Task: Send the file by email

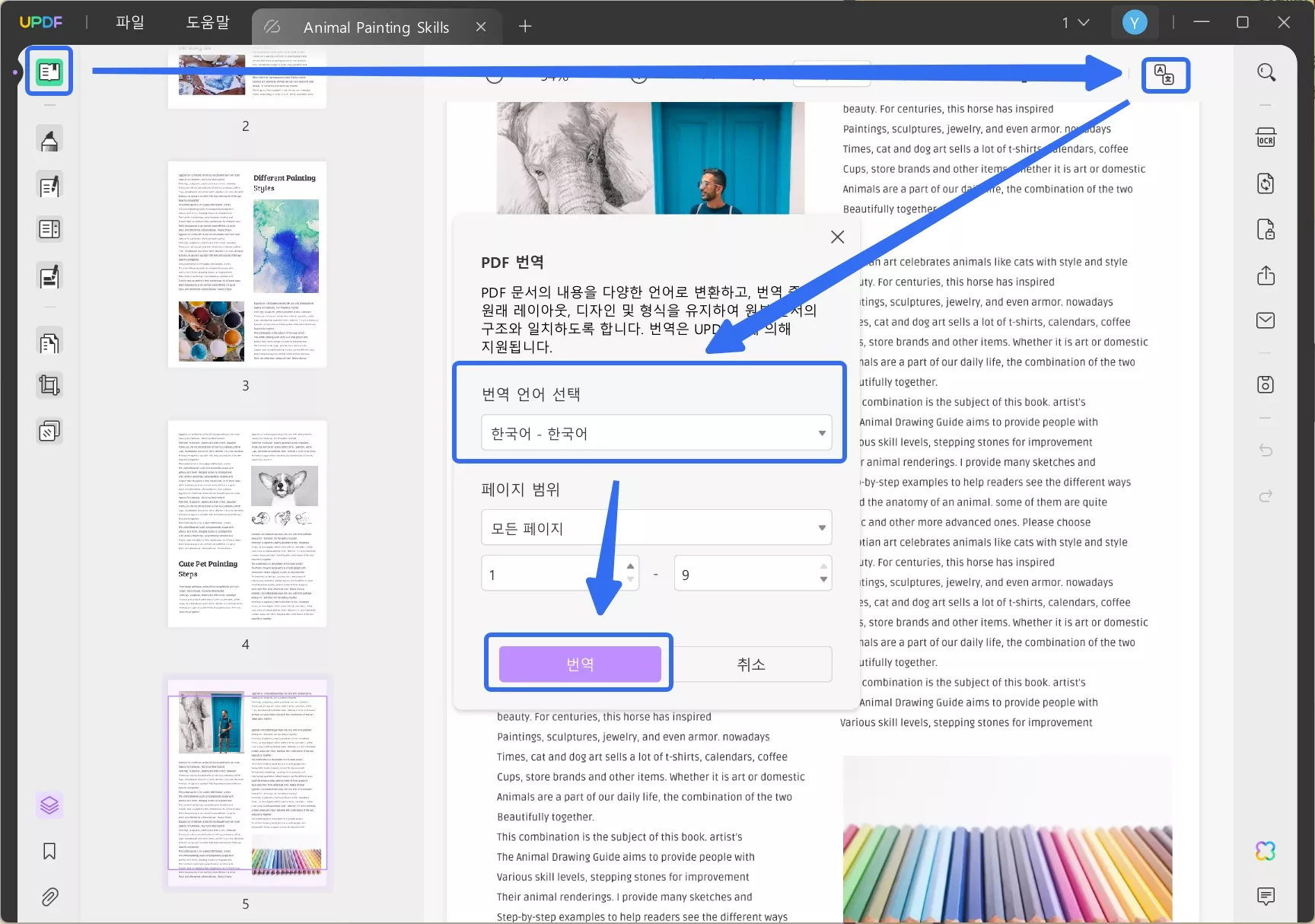Action: 1266,320
